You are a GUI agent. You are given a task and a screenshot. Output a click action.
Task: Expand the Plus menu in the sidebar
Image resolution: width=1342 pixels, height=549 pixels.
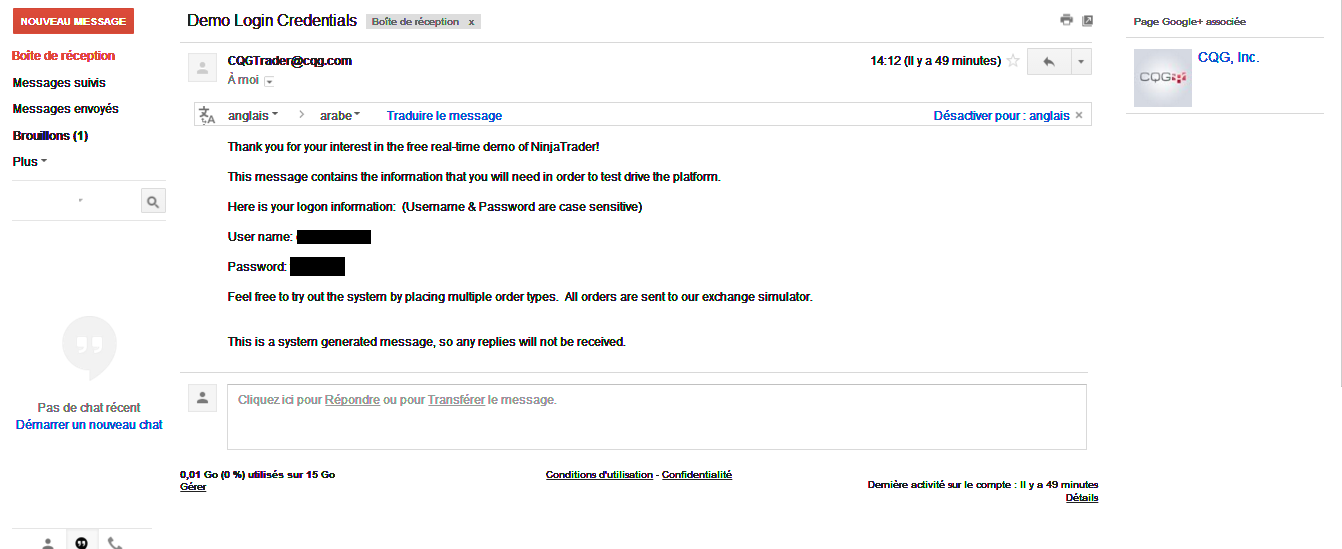[x=30, y=161]
